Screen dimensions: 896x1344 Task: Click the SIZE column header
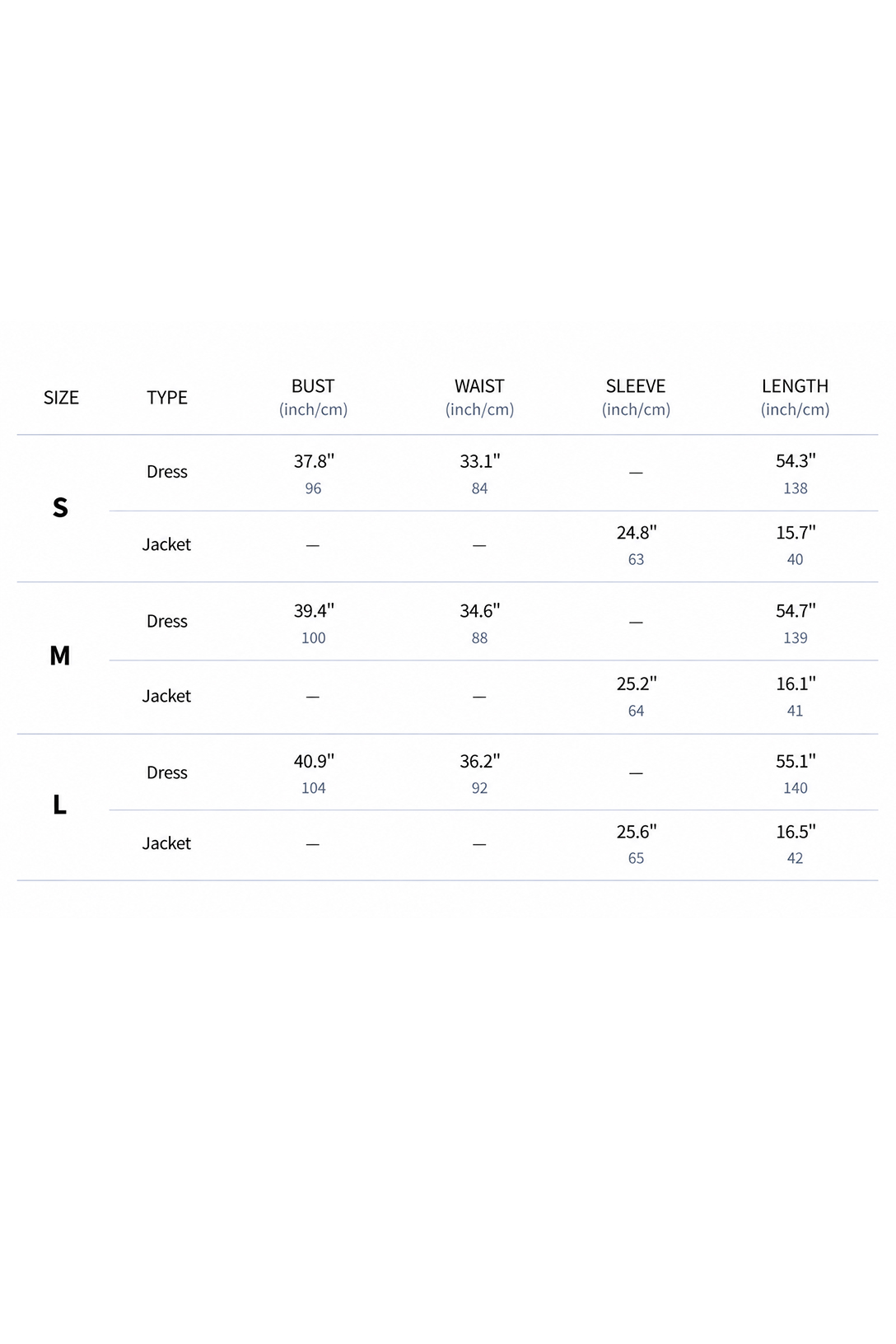click(61, 398)
